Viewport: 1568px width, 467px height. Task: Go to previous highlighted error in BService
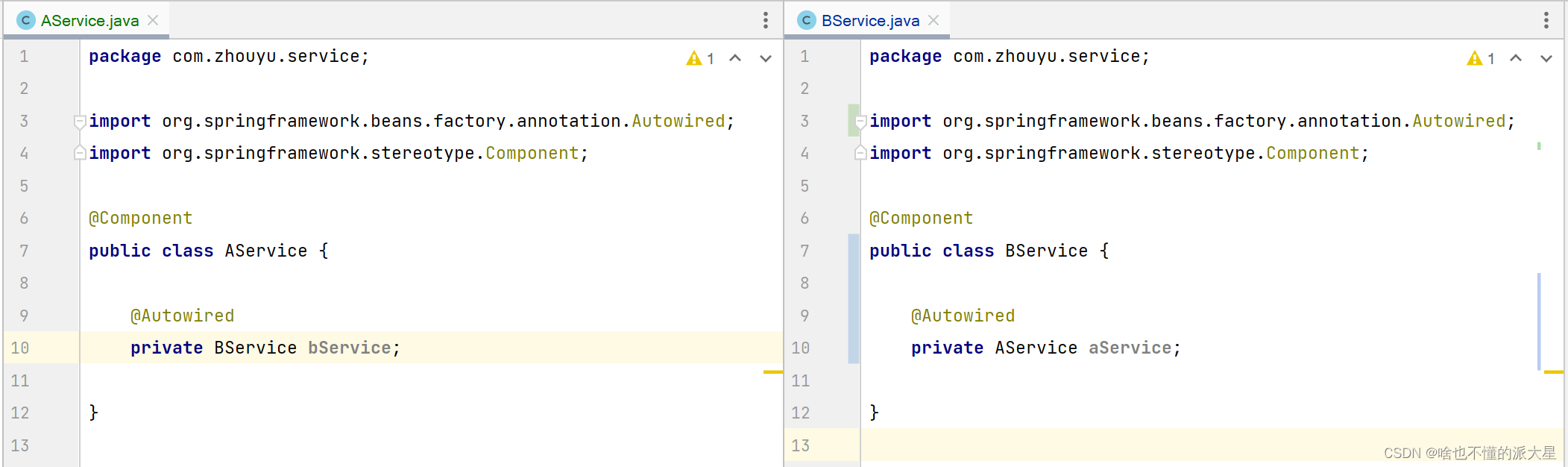1516,58
